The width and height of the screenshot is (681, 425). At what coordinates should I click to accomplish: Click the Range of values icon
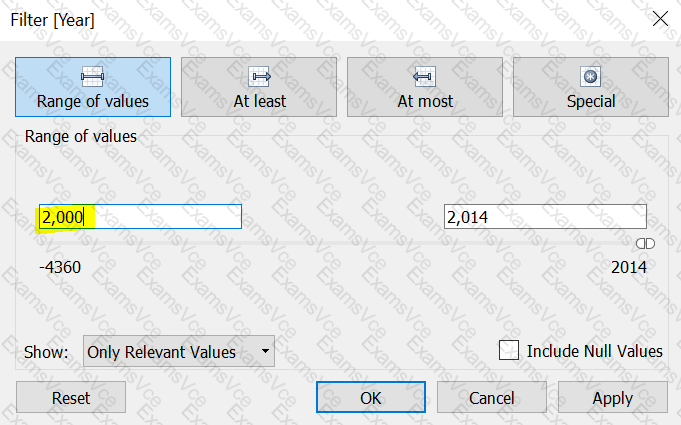[92, 77]
